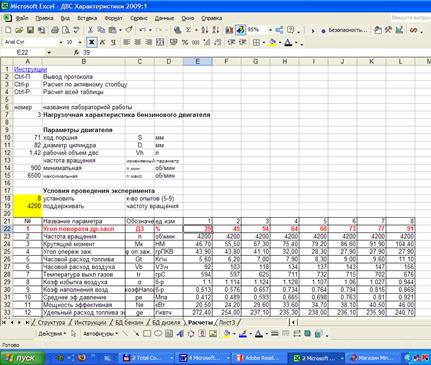
Task: Toggle center alignment
Action: (x=137, y=42)
